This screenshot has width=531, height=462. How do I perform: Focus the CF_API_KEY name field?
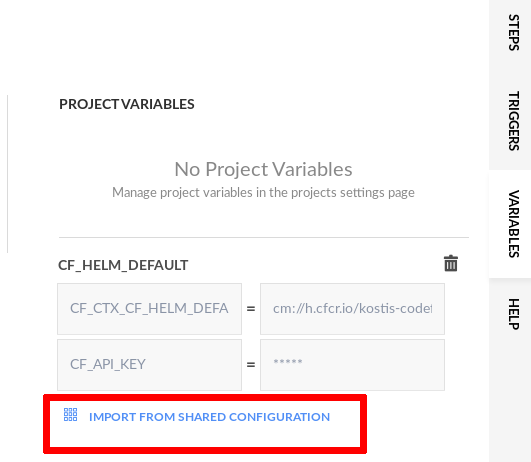pyautogui.click(x=149, y=365)
